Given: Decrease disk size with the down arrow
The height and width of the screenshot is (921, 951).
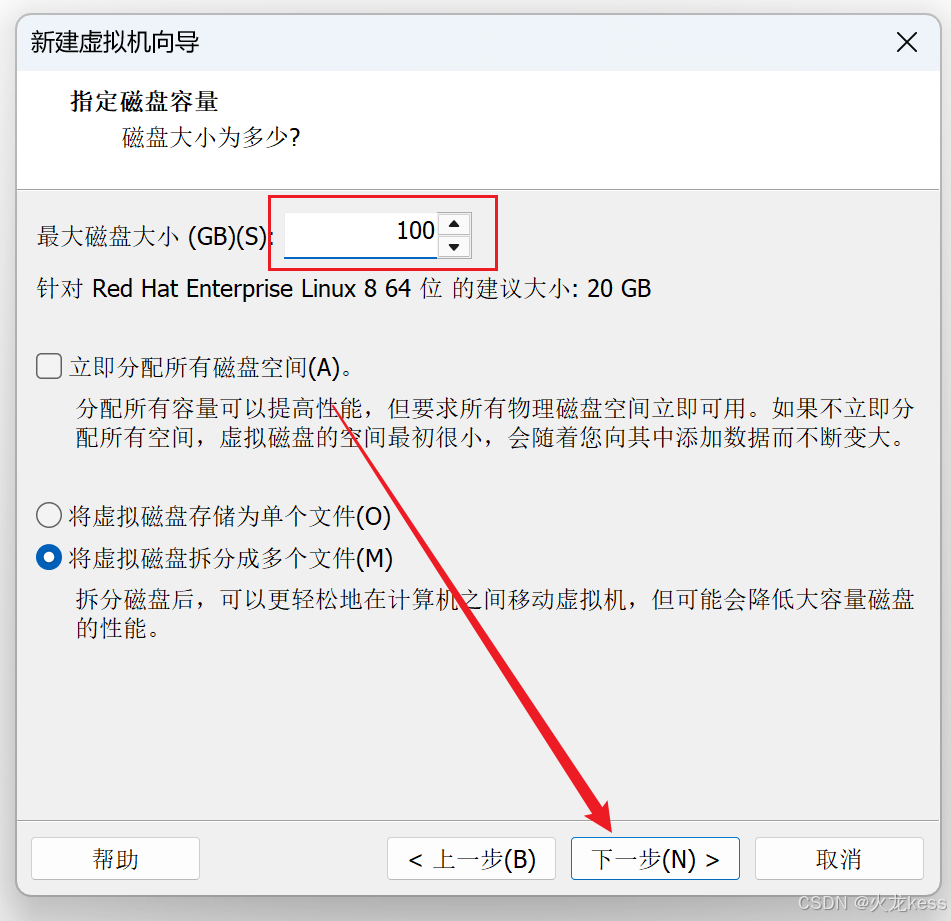Looking at the screenshot, I should [454, 247].
